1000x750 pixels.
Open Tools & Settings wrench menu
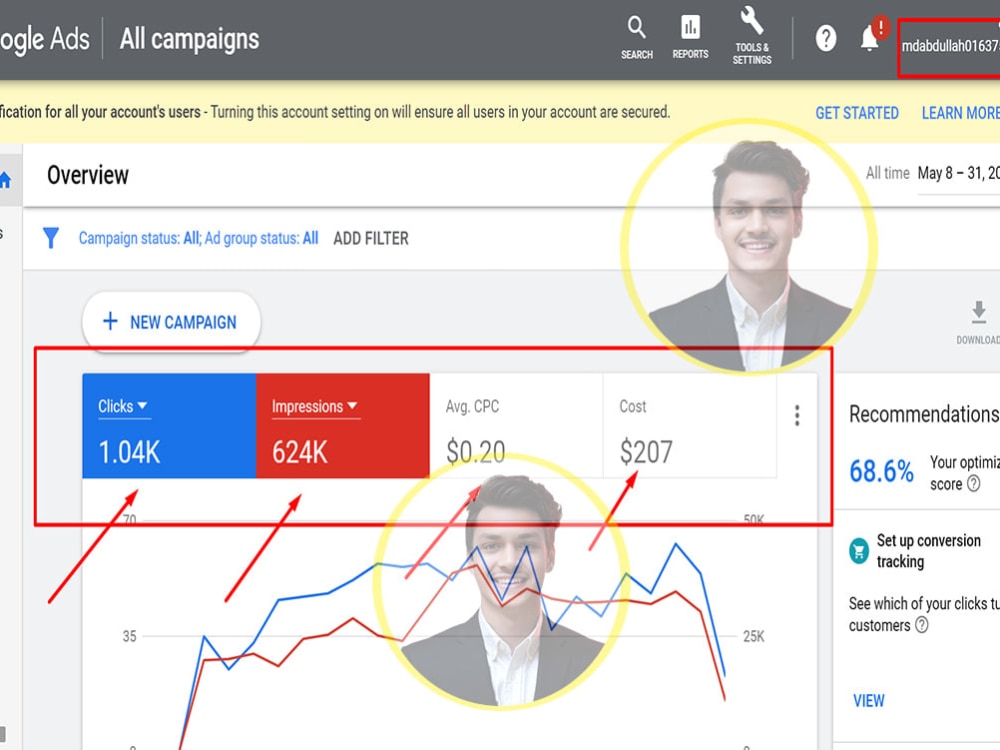point(752,36)
